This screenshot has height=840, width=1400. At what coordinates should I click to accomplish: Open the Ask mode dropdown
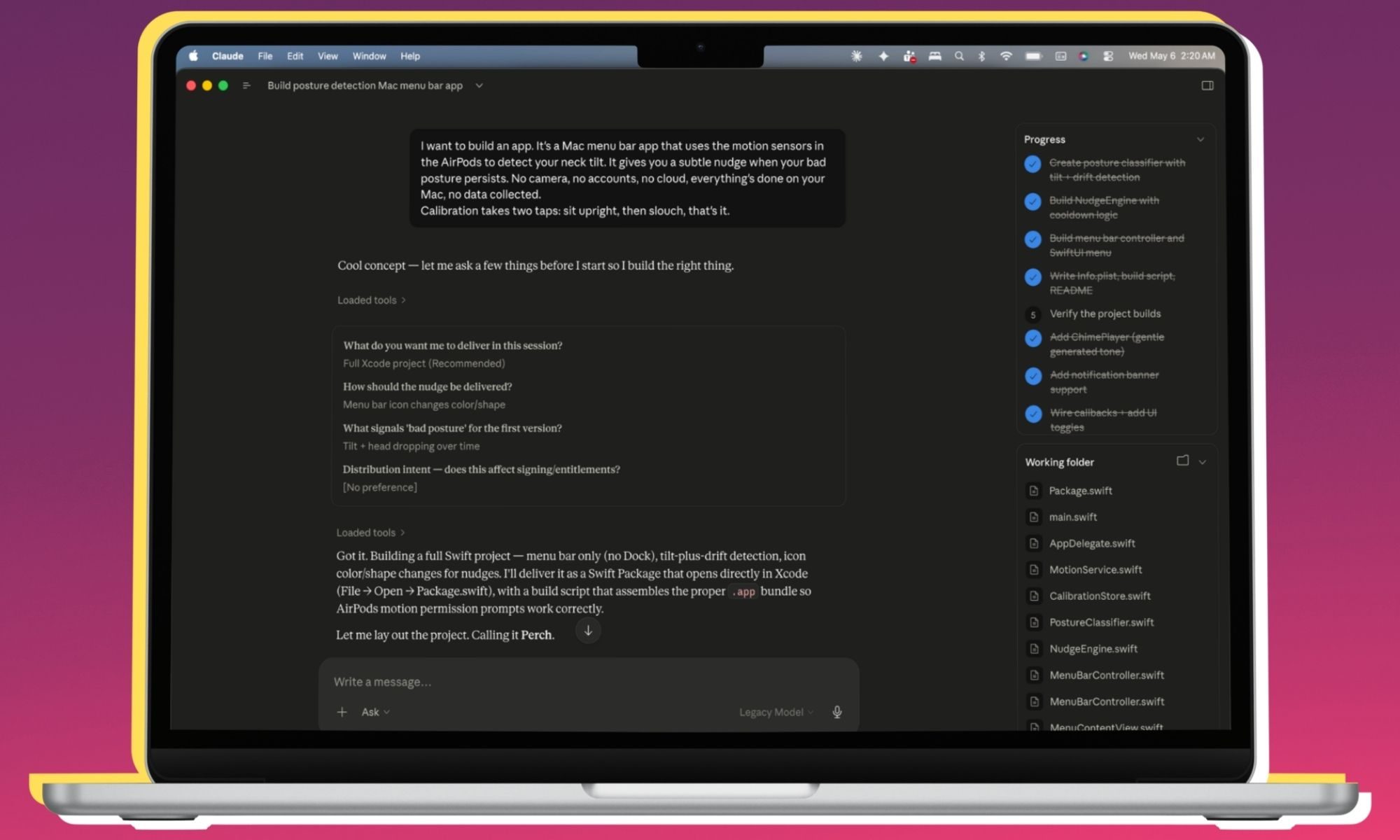(375, 712)
